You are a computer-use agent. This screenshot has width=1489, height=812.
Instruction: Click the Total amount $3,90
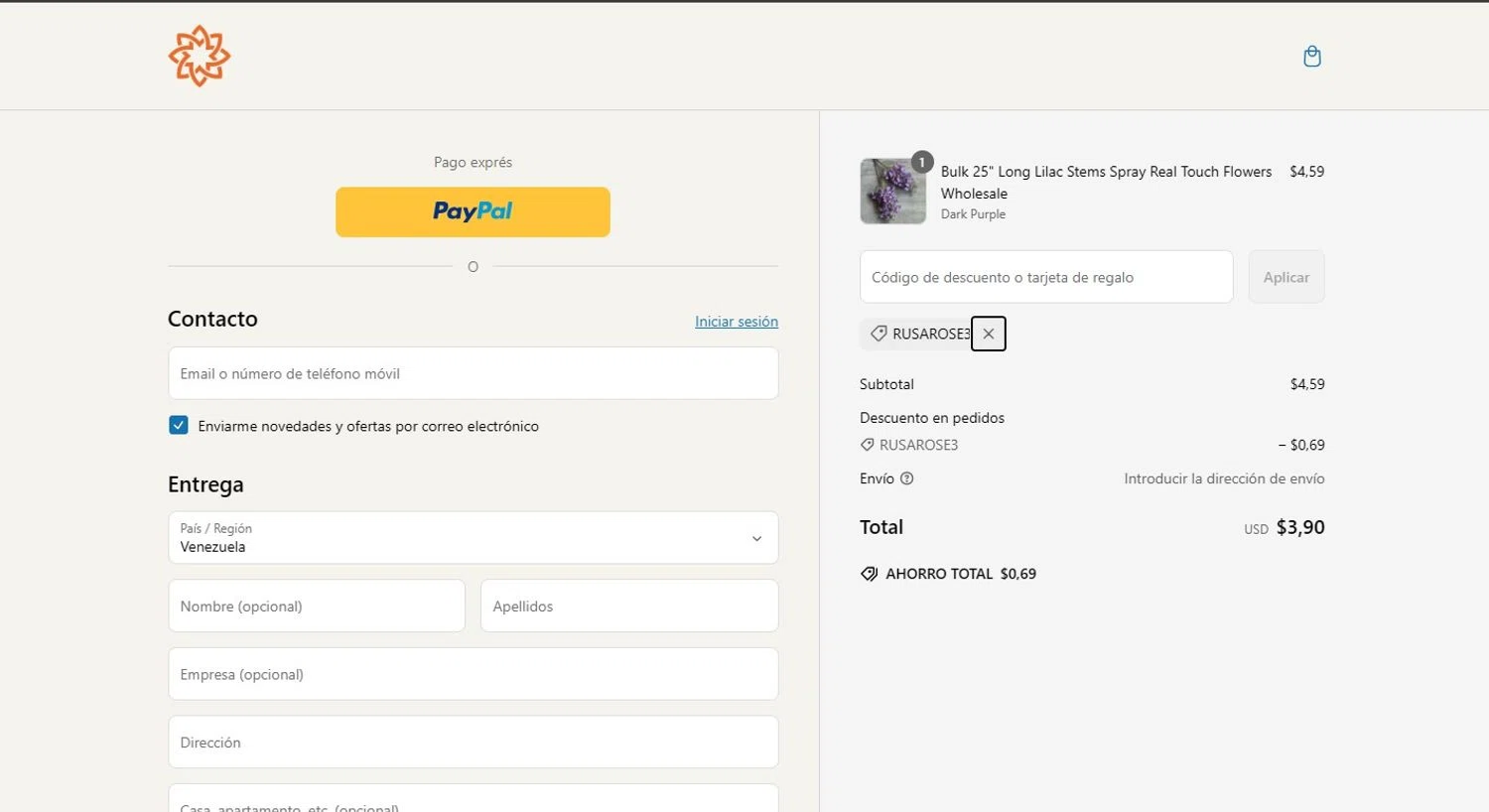tap(1300, 527)
